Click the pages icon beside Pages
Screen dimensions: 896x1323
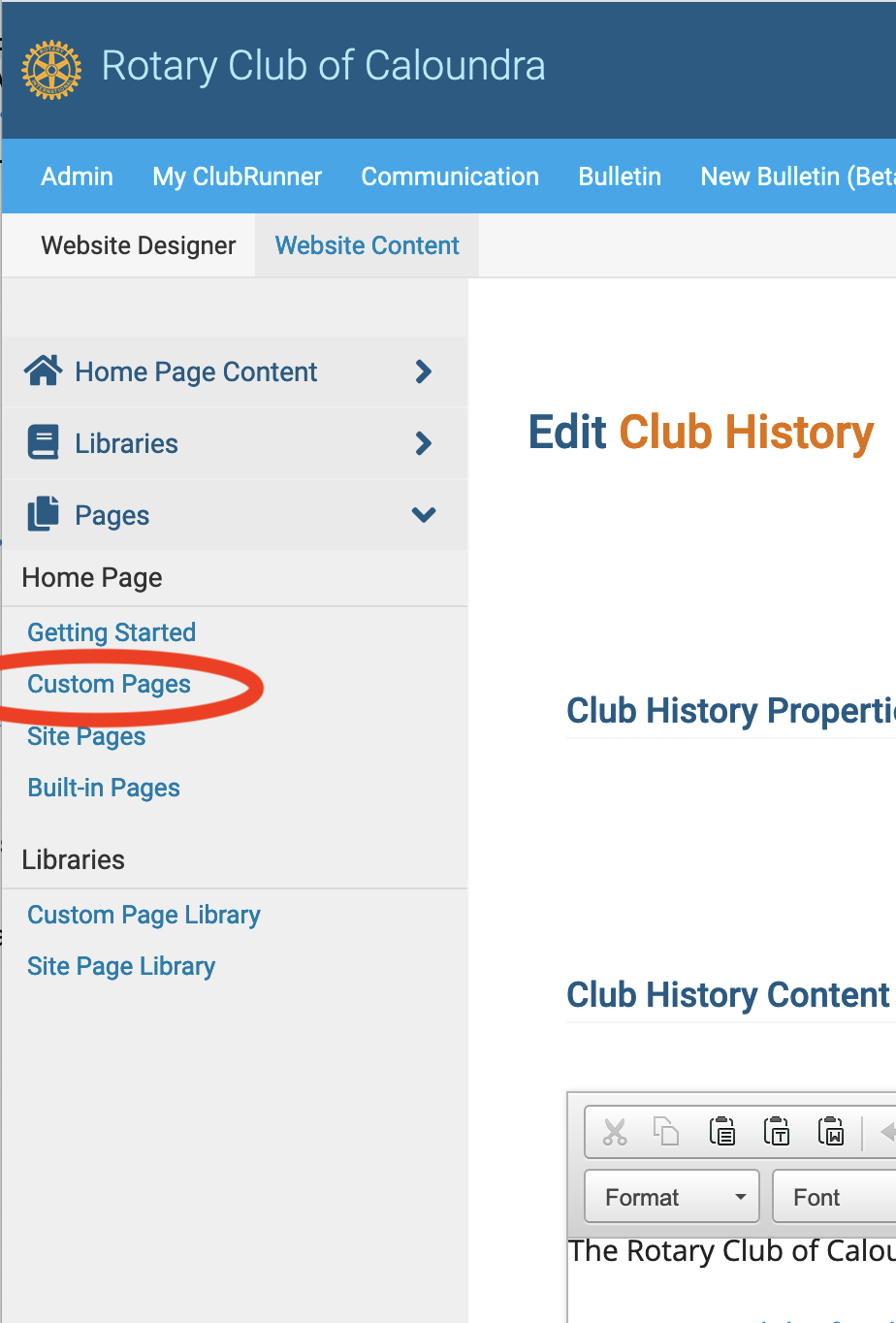[44, 515]
